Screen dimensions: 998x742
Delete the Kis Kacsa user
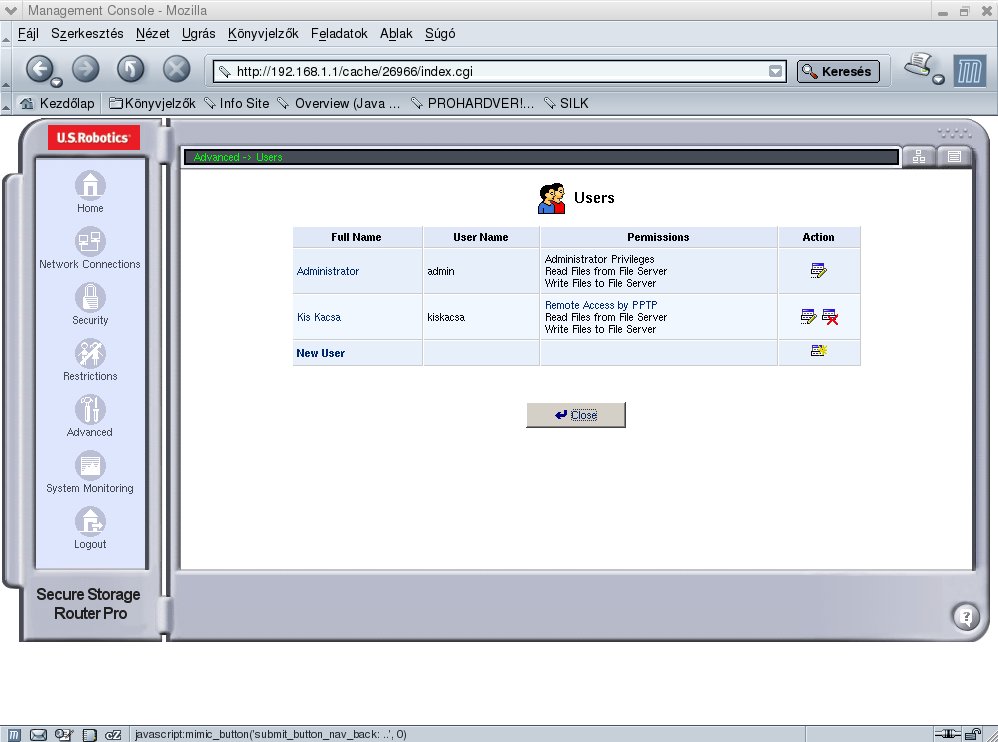830,316
